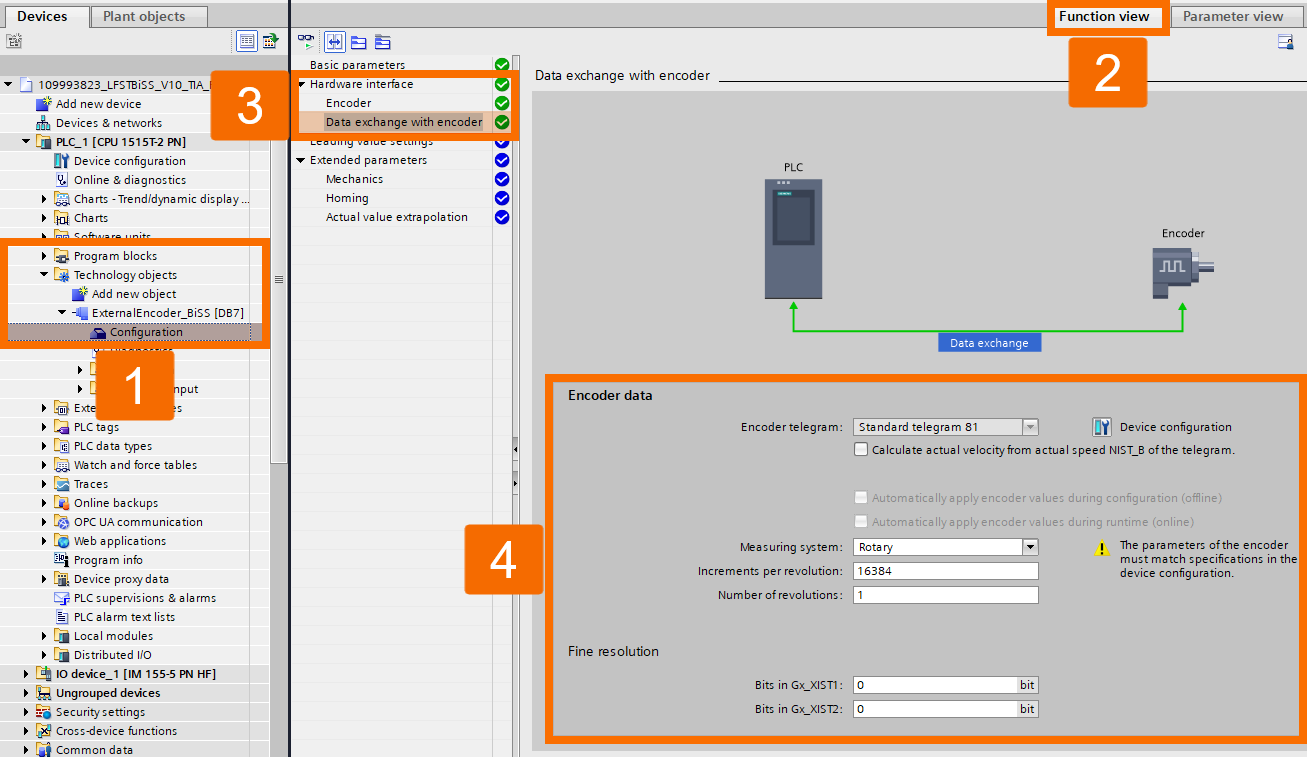Click the project tree options icon at far left
The height and width of the screenshot is (757, 1307).
tap(14, 41)
